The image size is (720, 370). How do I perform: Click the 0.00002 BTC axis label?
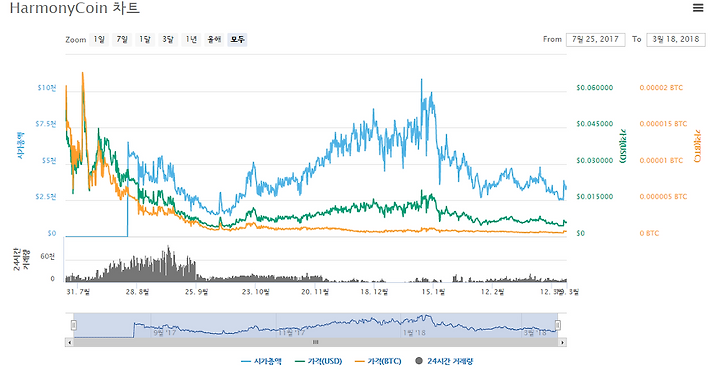pos(661,88)
